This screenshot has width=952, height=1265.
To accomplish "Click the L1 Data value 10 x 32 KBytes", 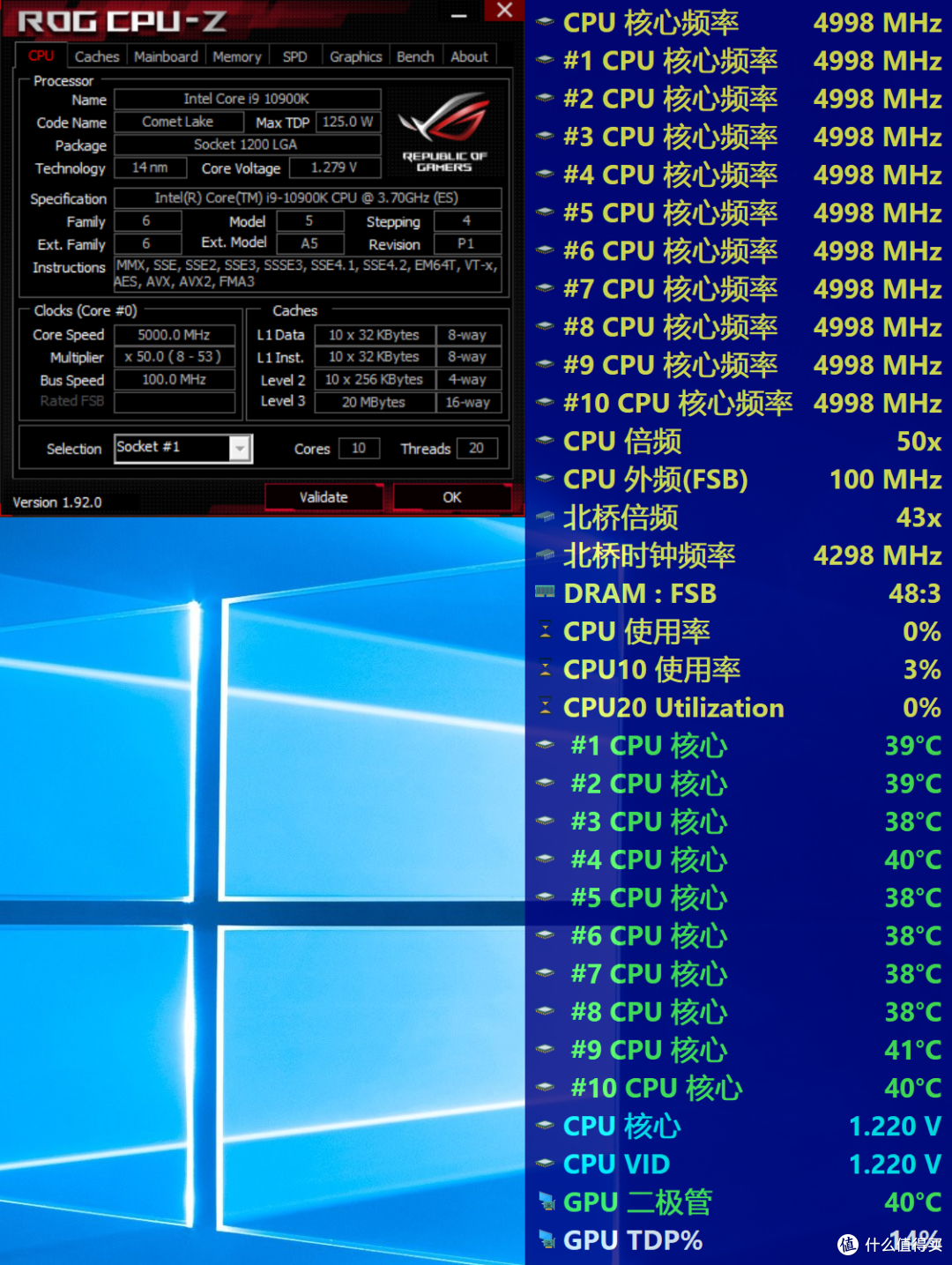I will (374, 335).
